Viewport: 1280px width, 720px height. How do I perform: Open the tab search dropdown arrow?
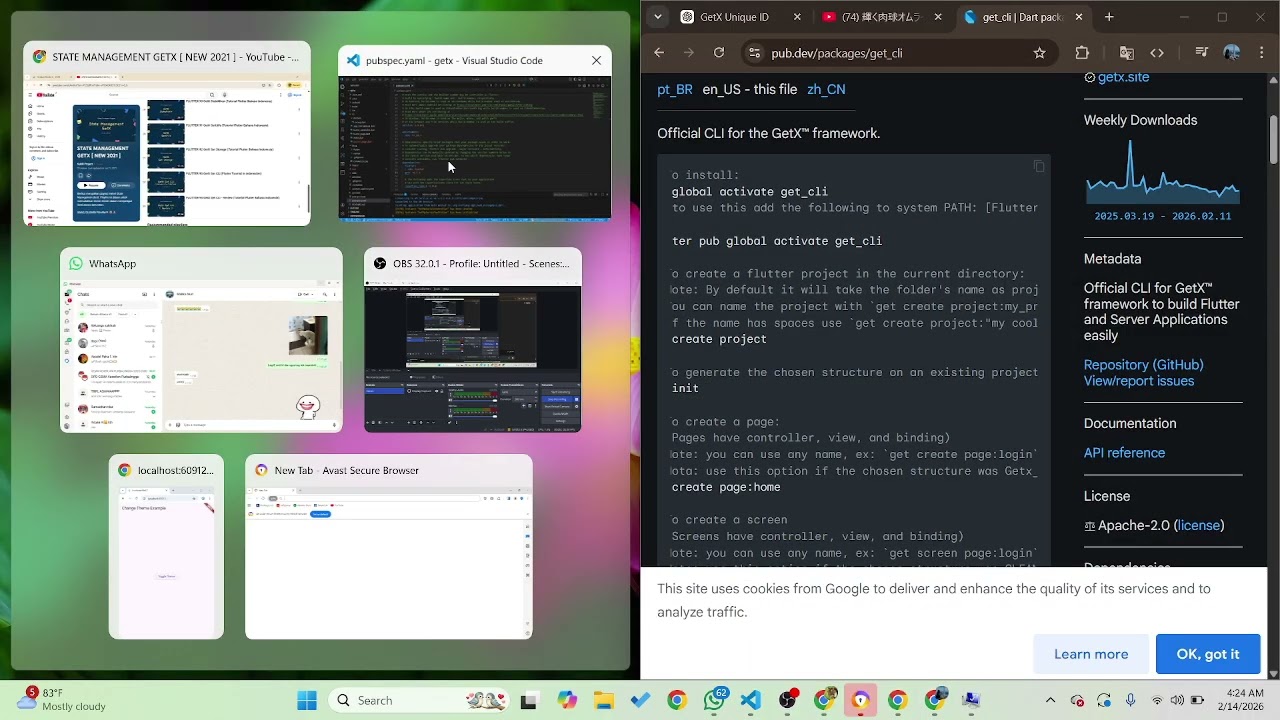(657, 17)
